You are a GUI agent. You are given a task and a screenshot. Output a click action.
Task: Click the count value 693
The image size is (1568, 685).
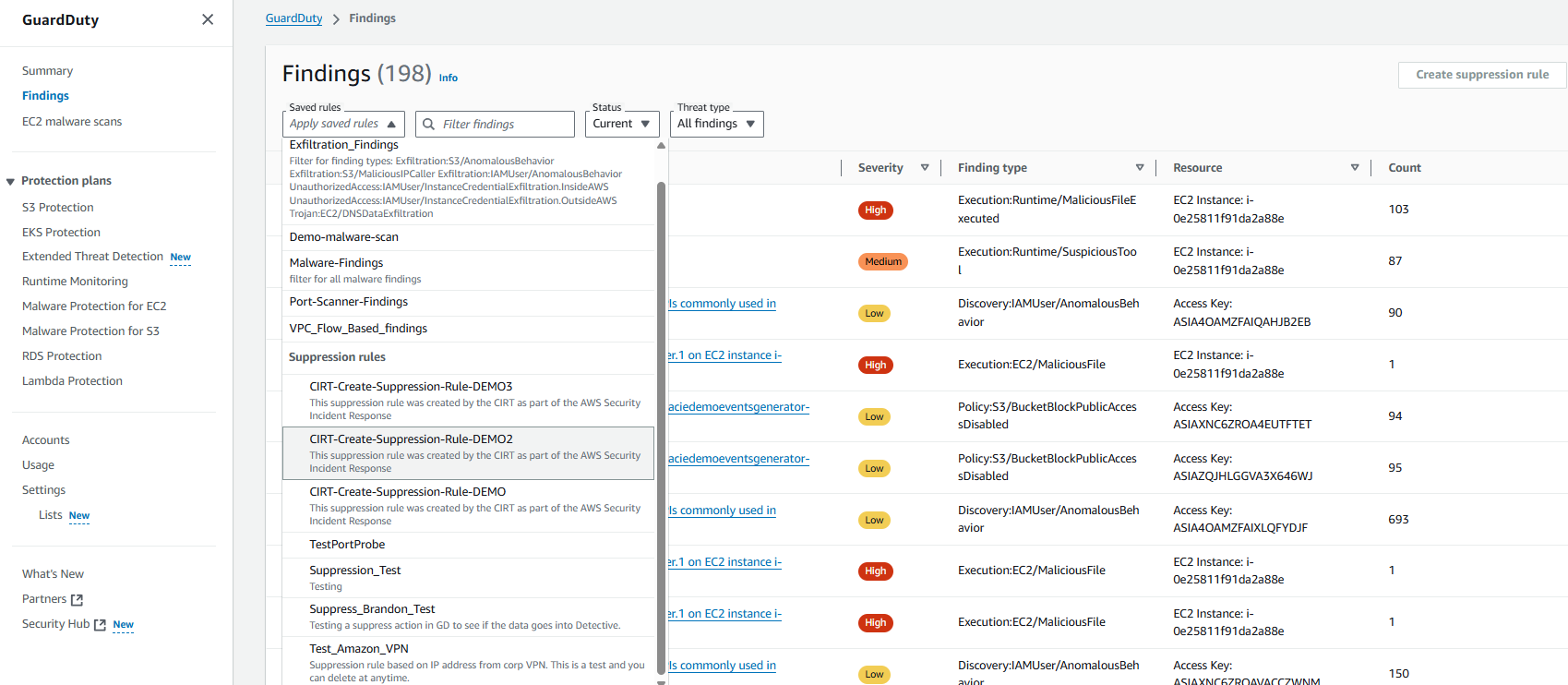(1398, 520)
